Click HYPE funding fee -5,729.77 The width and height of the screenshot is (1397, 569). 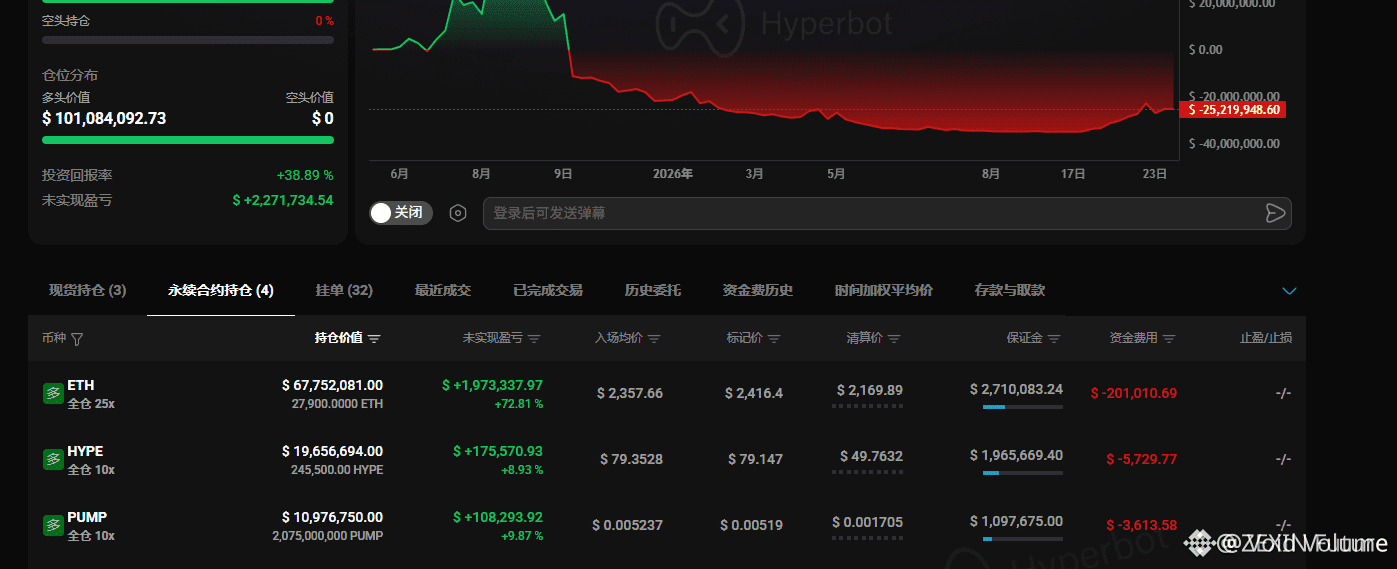tap(1141, 459)
